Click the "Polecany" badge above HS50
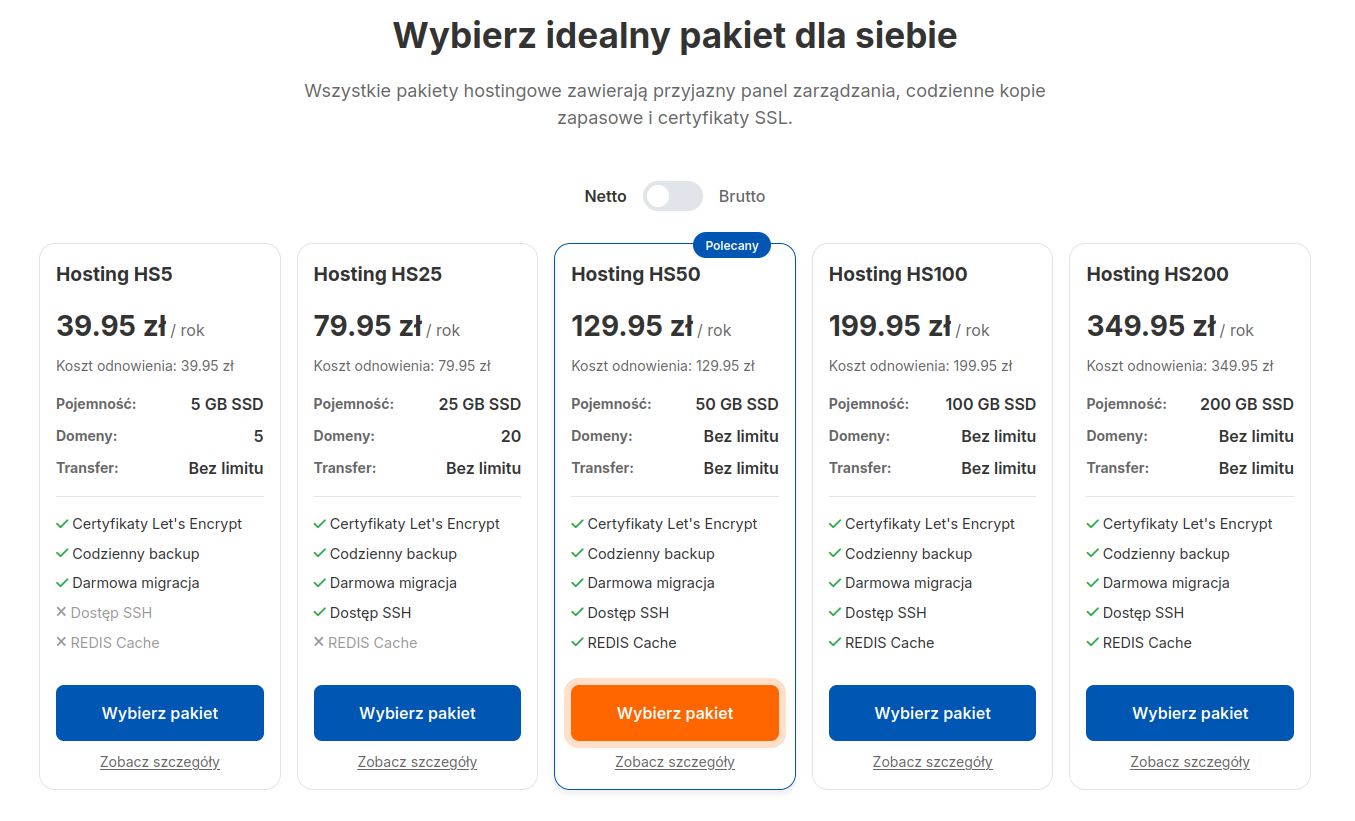Screen dimensions: 1355x821 (x=731, y=244)
